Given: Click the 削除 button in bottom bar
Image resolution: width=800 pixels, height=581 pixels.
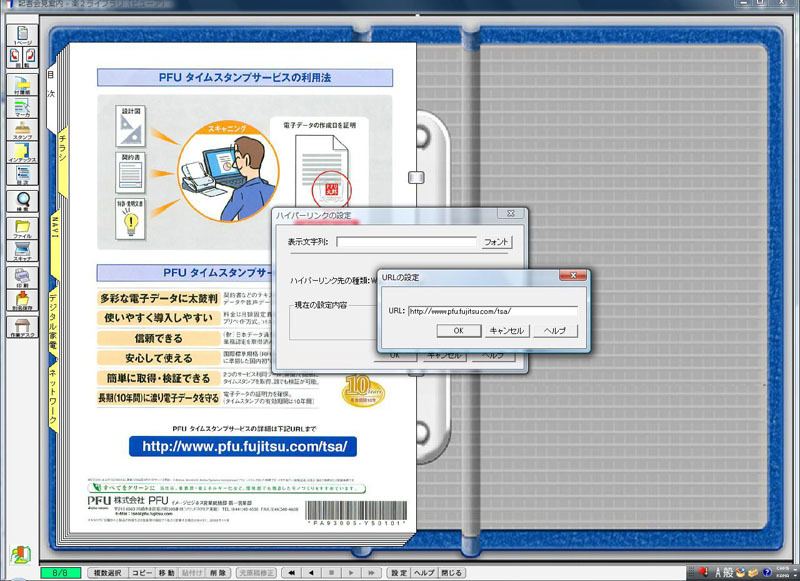Looking at the screenshot, I should (x=218, y=573).
